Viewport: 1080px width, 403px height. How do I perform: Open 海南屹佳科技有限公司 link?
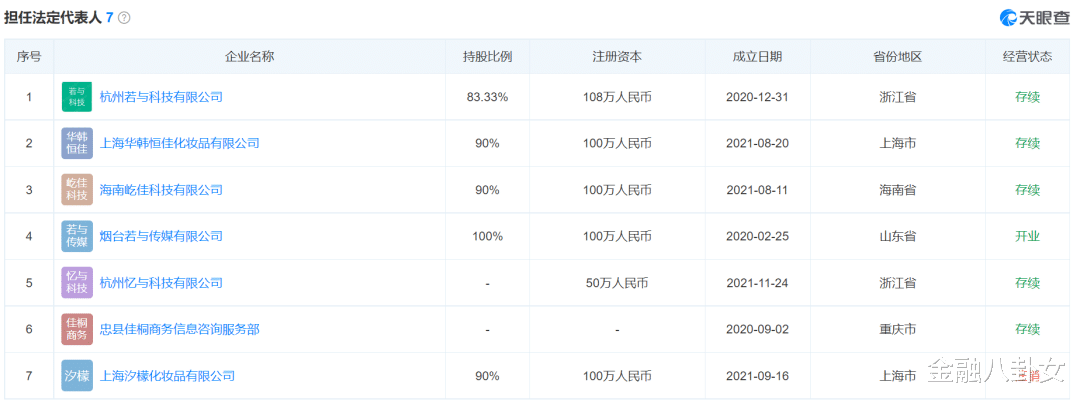click(161, 190)
